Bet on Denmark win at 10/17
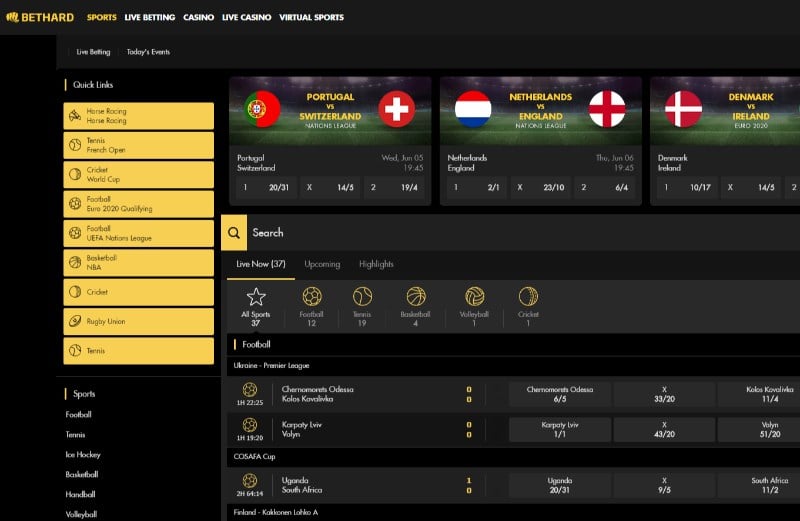This screenshot has height=521, width=800. tap(687, 188)
